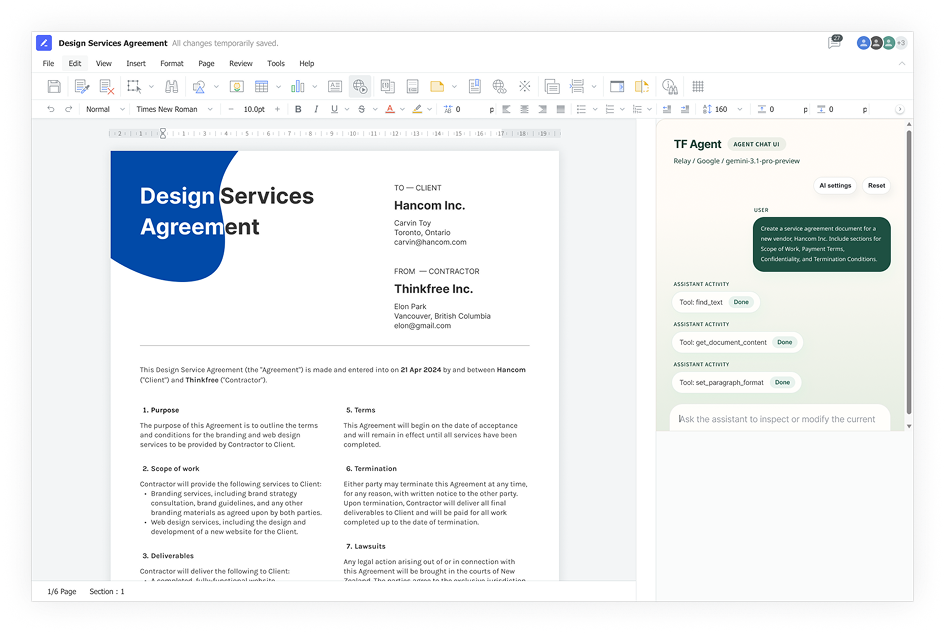Undo the last action

coord(51,109)
